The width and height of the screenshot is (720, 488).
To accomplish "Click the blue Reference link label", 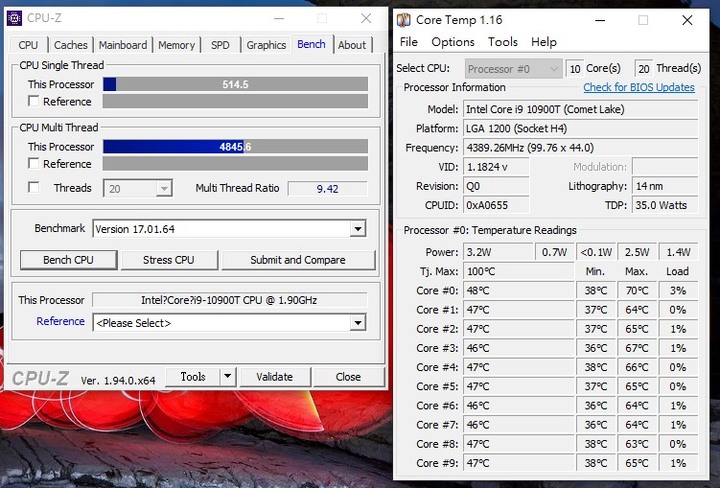I will tap(60, 321).
